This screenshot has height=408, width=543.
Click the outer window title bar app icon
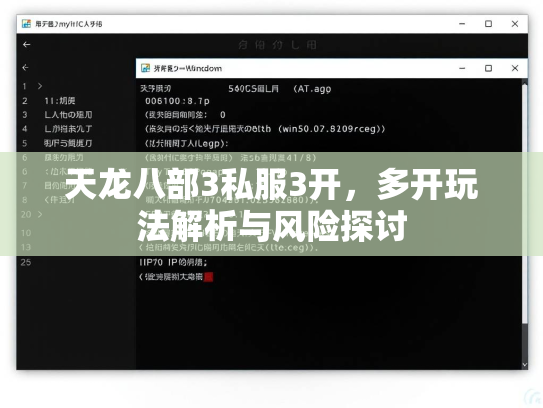point(26,24)
